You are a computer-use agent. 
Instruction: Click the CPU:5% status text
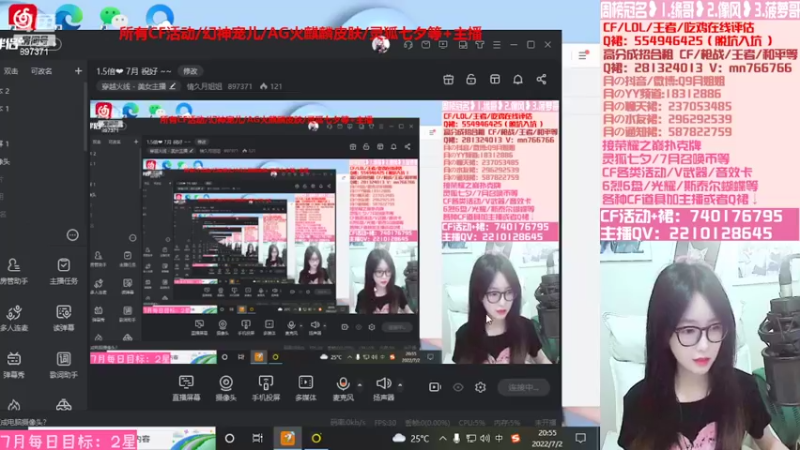471,422
